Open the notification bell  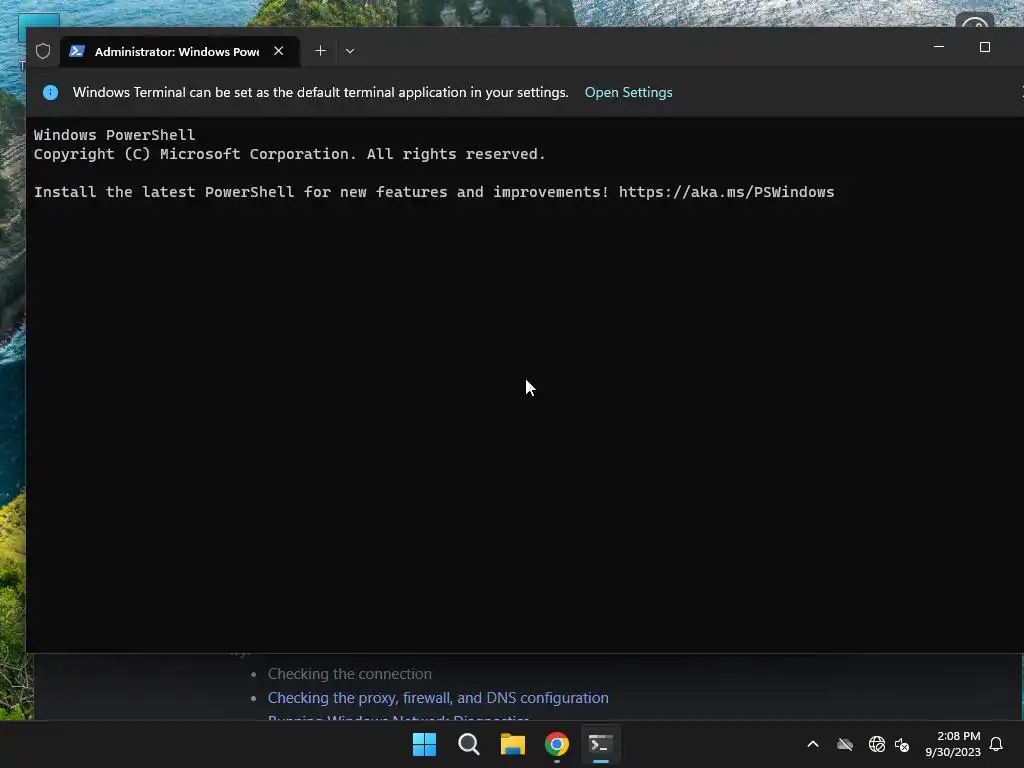tap(996, 744)
